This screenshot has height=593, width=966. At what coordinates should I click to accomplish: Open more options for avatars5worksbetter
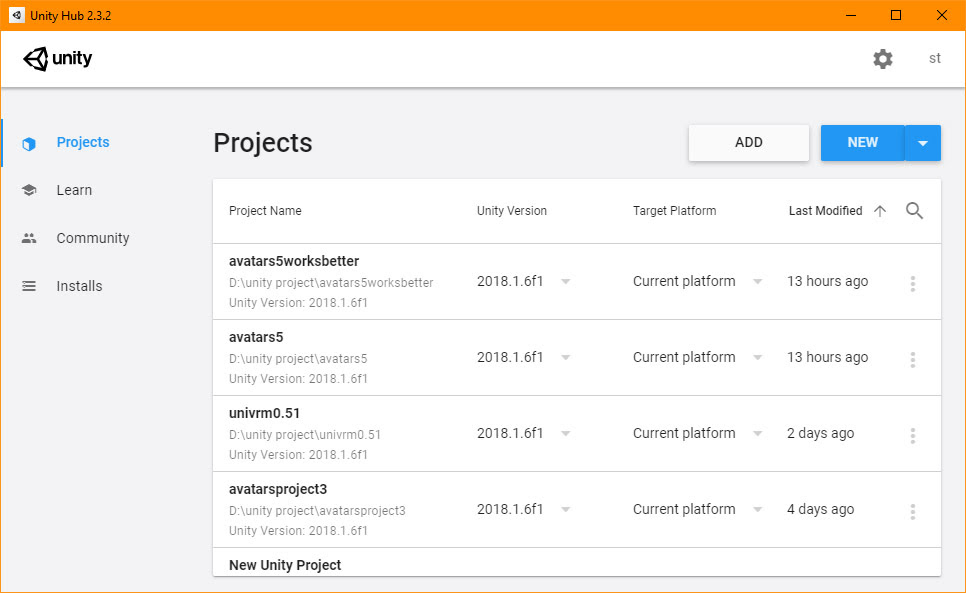912,283
